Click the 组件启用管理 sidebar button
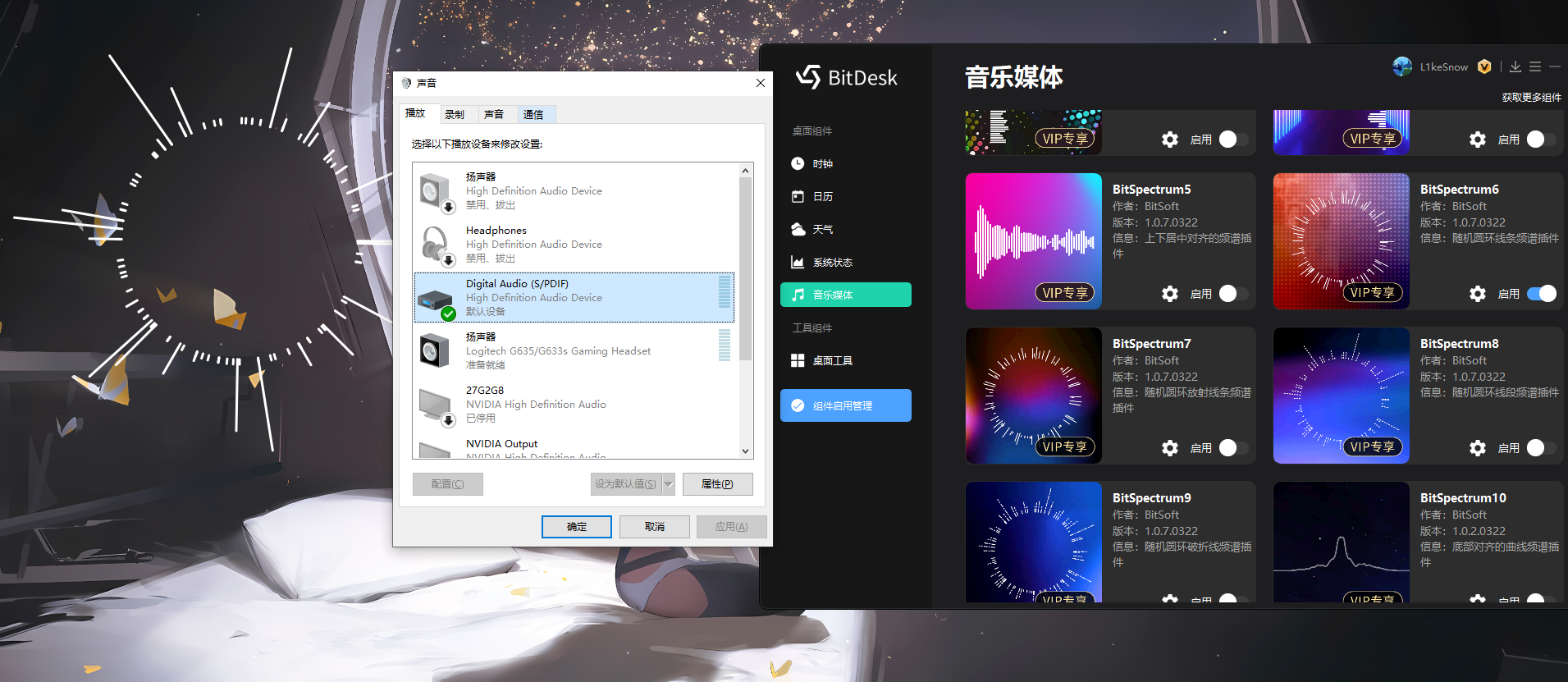This screenshot has height=682, width=1568. click(845, 405)
